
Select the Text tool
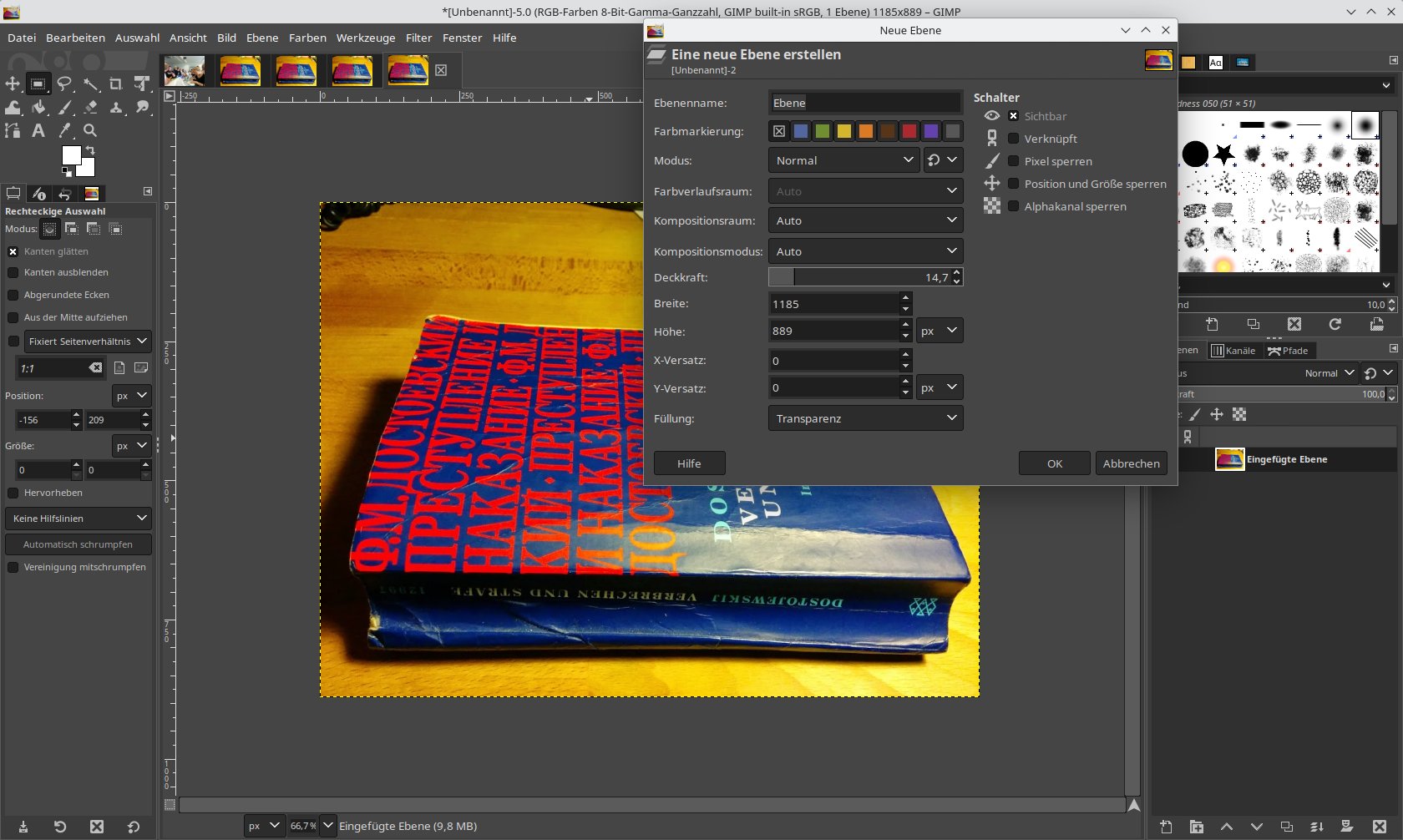tap(38, 130)
